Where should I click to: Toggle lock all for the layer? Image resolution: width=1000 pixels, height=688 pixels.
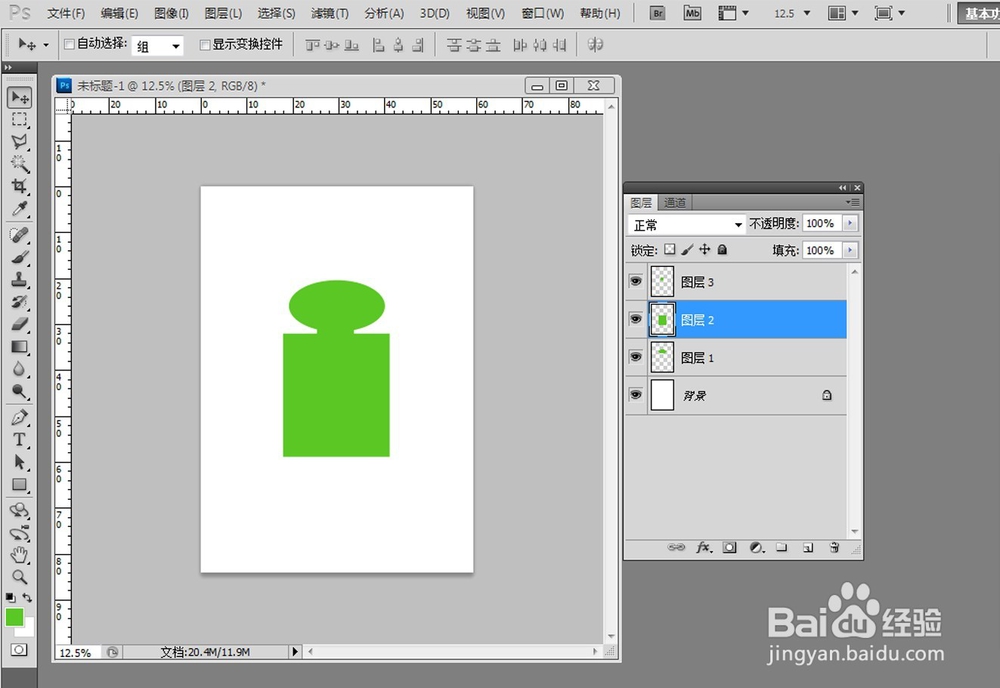722,249
